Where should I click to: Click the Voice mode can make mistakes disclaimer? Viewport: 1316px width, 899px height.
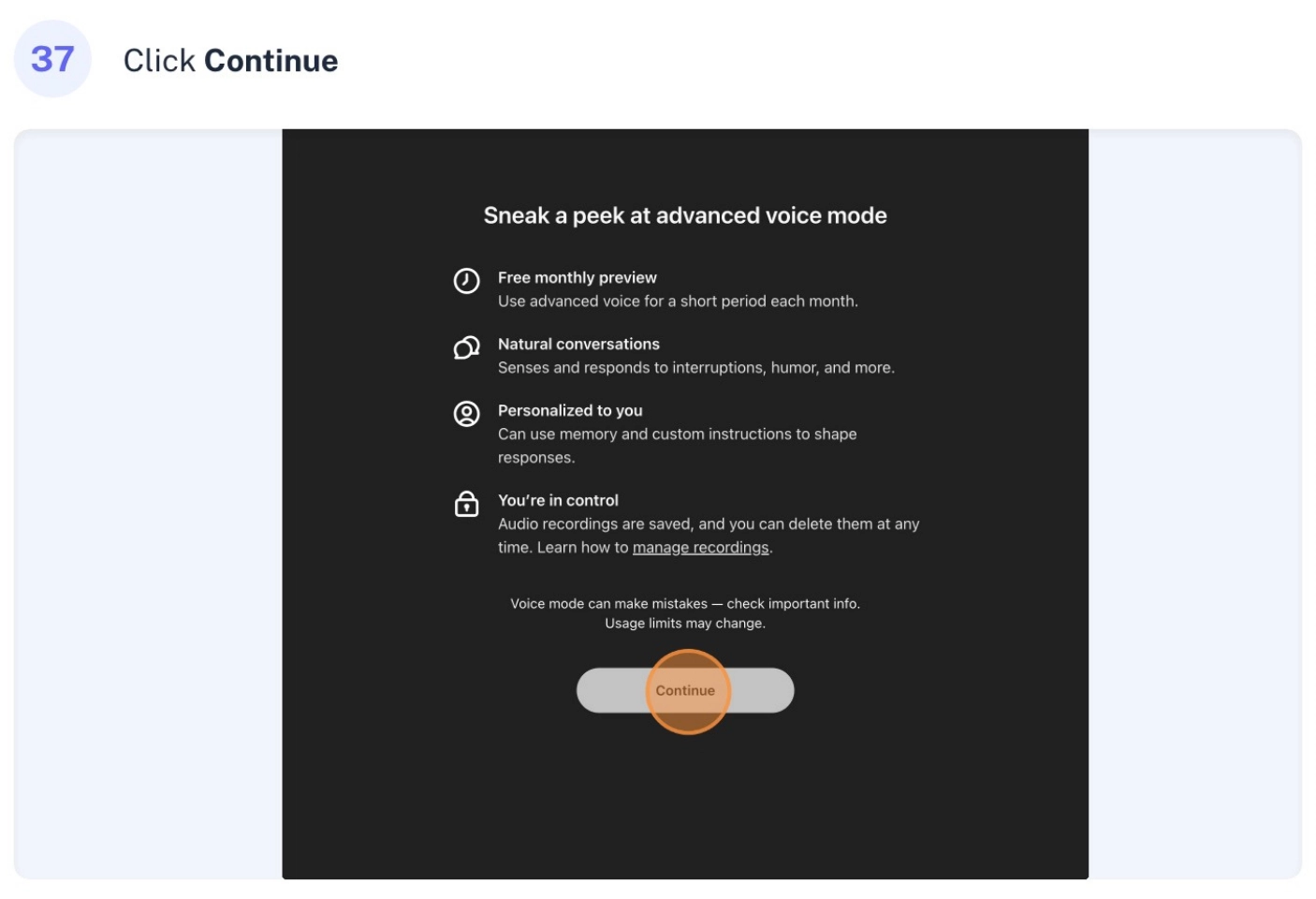tap(685, 603)
